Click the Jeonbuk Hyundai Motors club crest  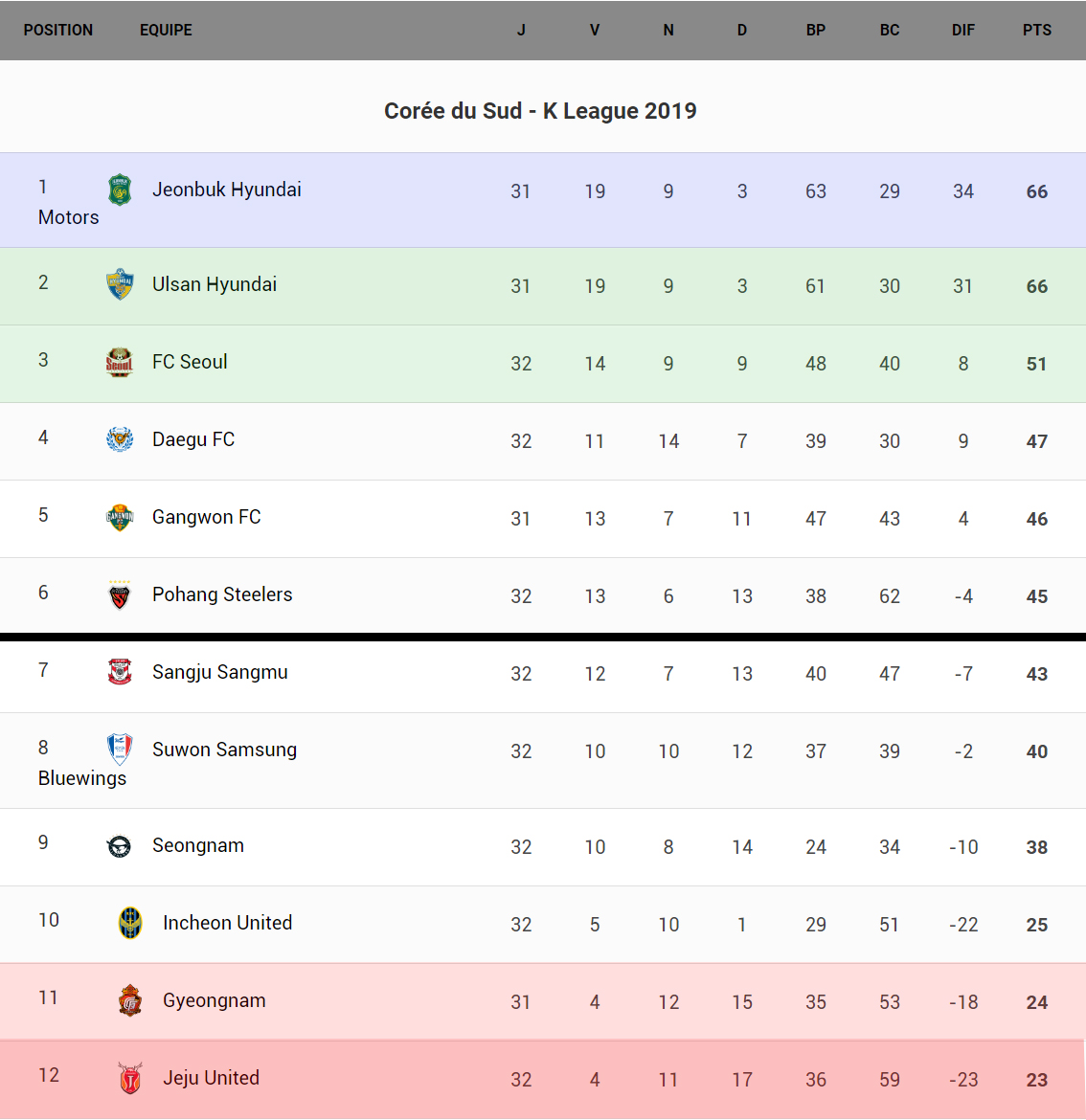click(x=120, y=190)
